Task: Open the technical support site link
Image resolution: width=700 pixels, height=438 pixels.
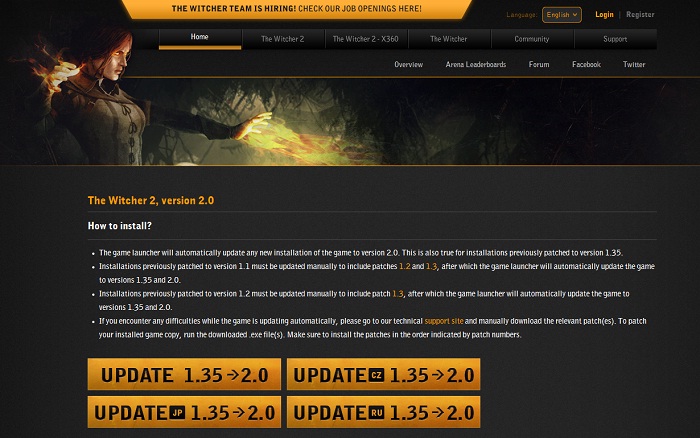Action: (444, 321)
